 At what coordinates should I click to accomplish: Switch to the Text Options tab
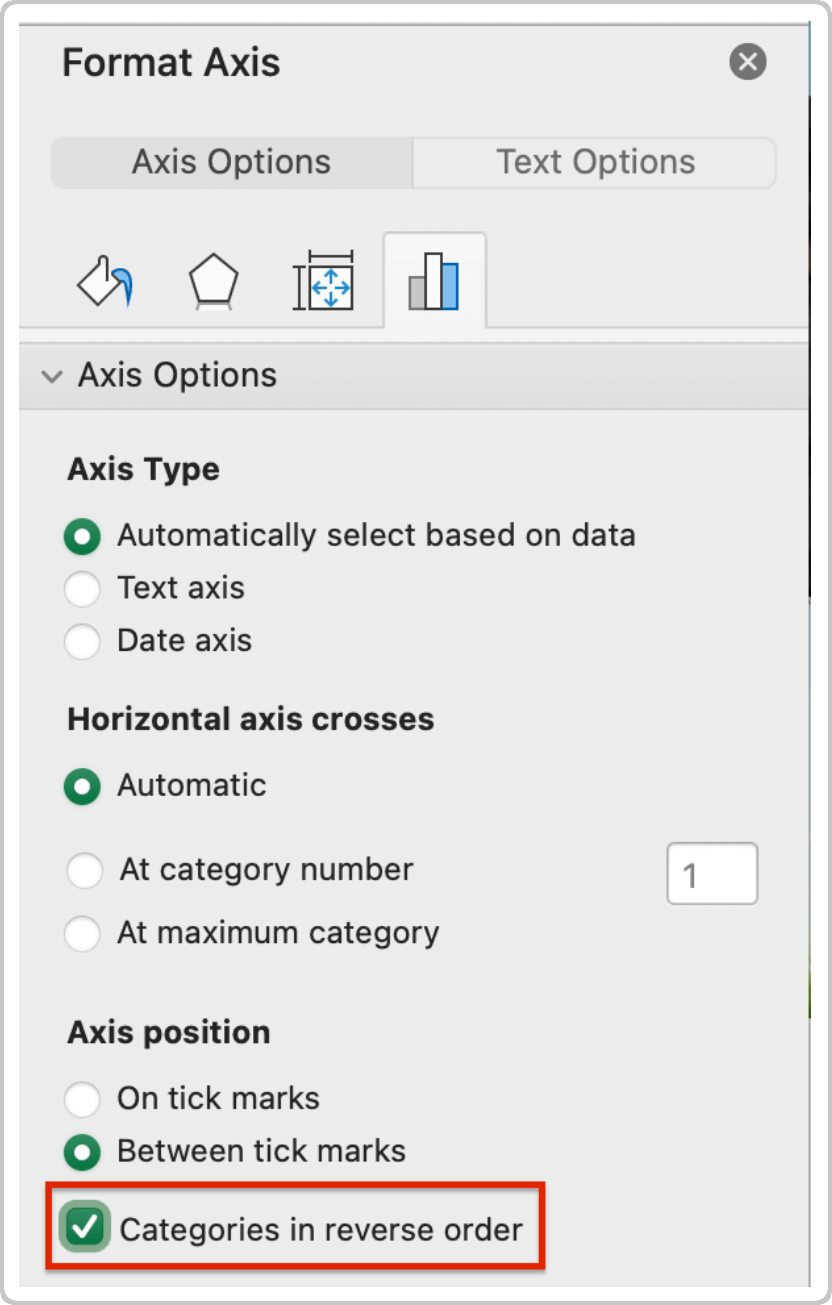(x=594, y=161)
